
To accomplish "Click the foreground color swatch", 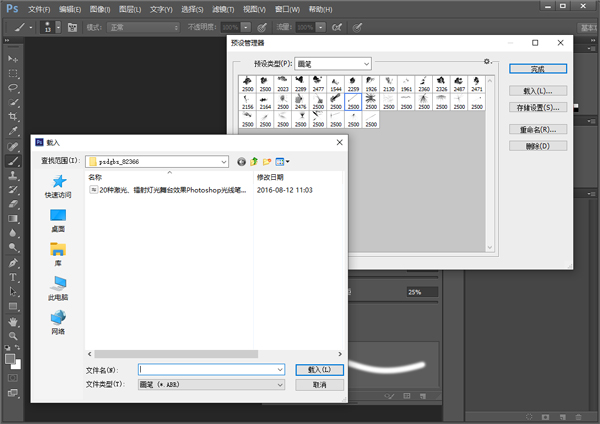I will pos(10,358).
